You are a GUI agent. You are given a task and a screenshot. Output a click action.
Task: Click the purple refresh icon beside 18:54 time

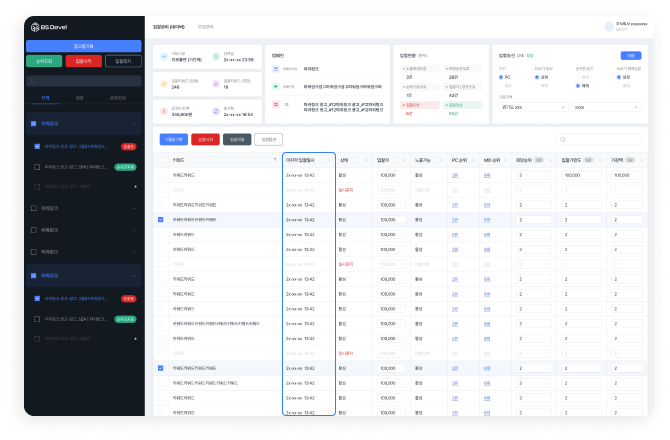216,111
